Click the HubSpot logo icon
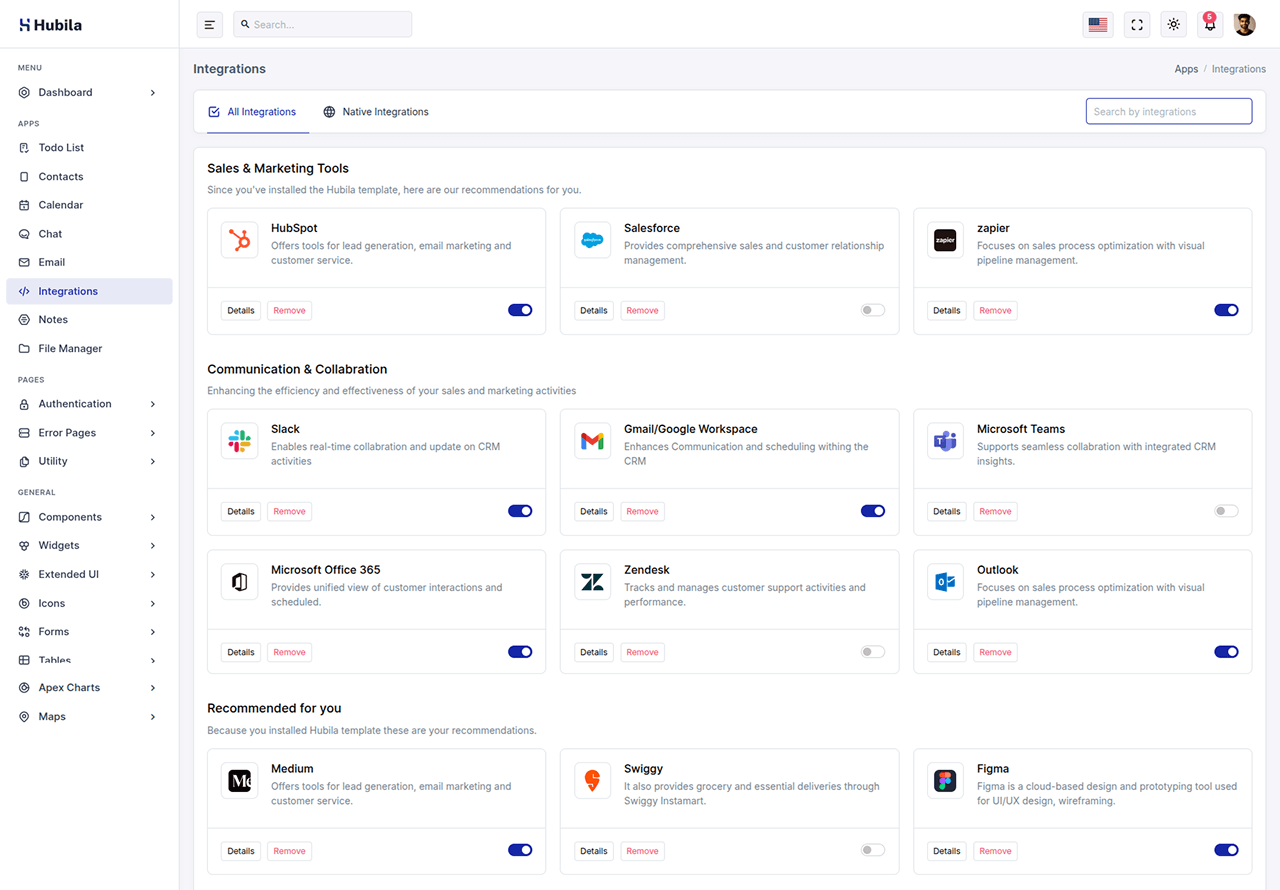This screenshot has height=890, width=1280. click(x=240, y=240)
